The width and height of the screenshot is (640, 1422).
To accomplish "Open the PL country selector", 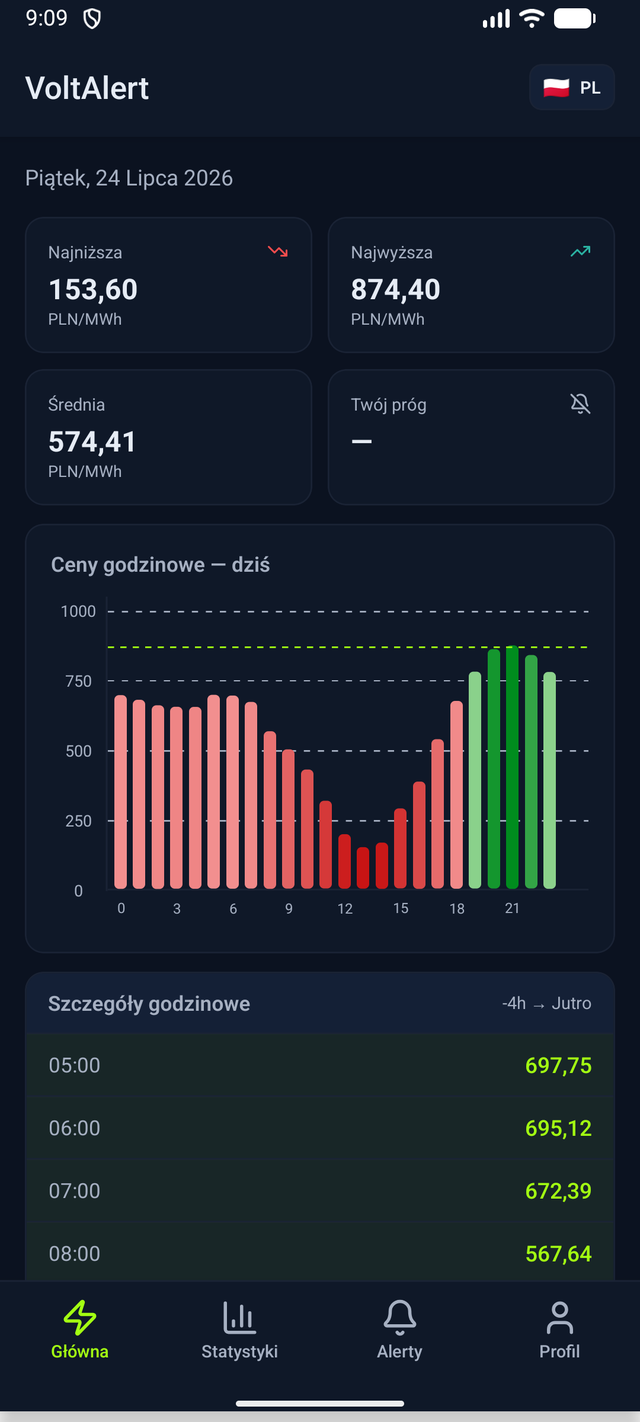I will click(572, 88).
